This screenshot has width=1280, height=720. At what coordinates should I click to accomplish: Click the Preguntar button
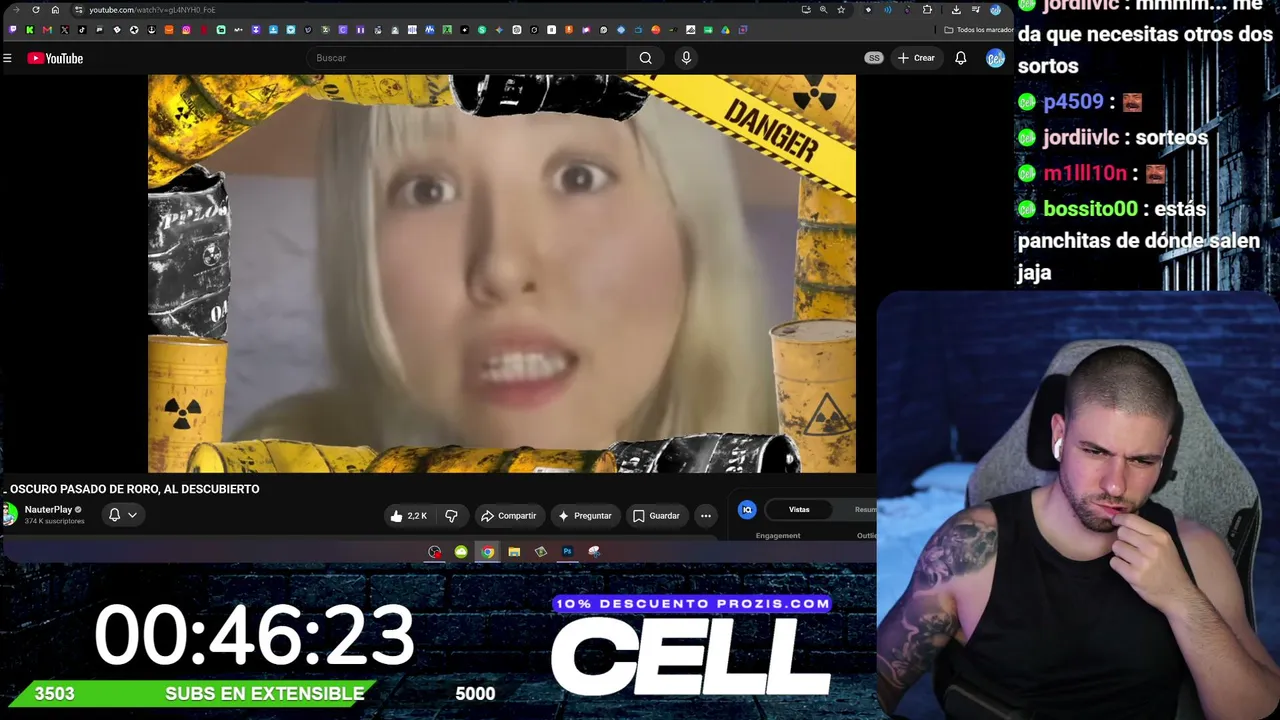point(585,516)
